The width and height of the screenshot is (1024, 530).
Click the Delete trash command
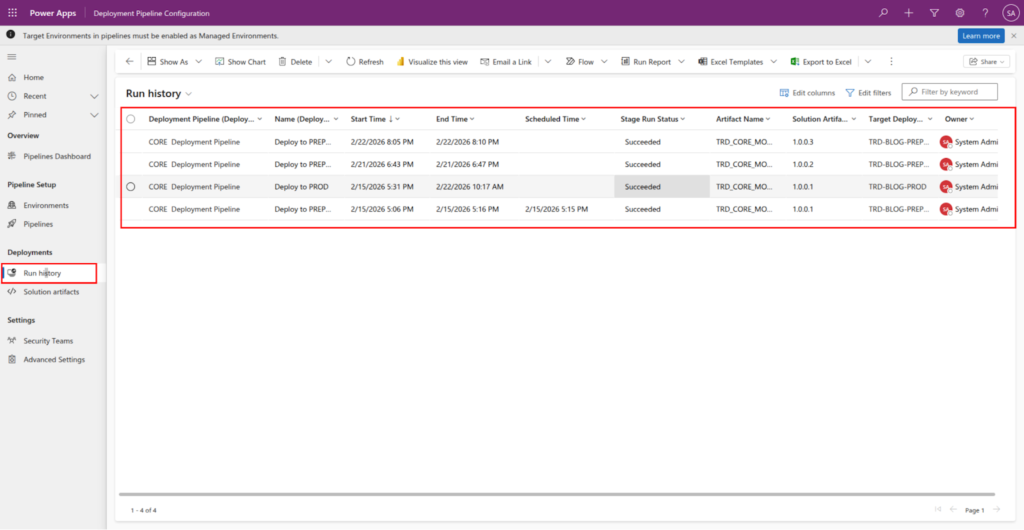pos(294,62)
